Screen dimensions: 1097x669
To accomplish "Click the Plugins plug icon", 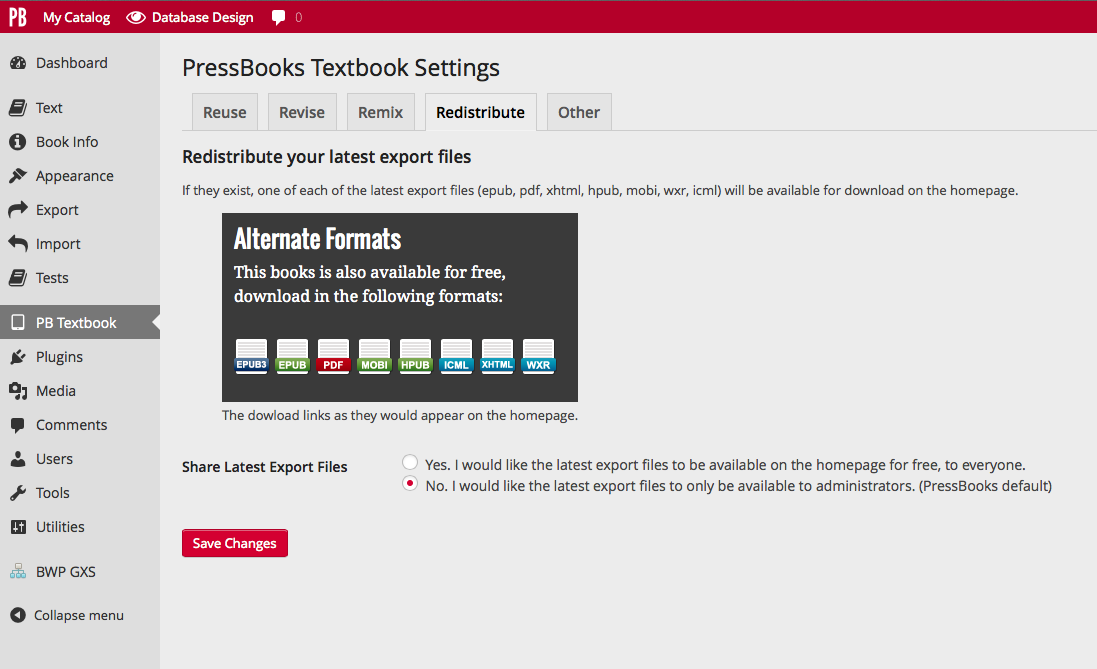I will [17, 357].
